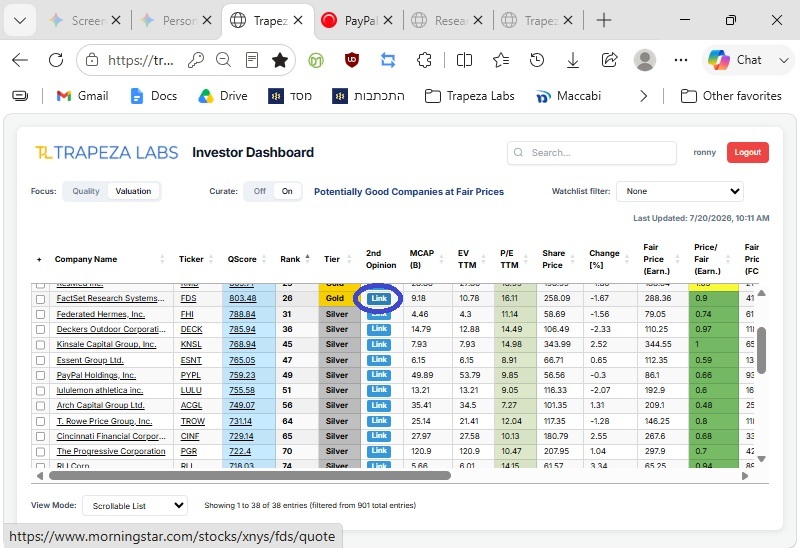Screen dimensions: 801x548
Task: Open the Downloads panel
Action: pos(573,60)
